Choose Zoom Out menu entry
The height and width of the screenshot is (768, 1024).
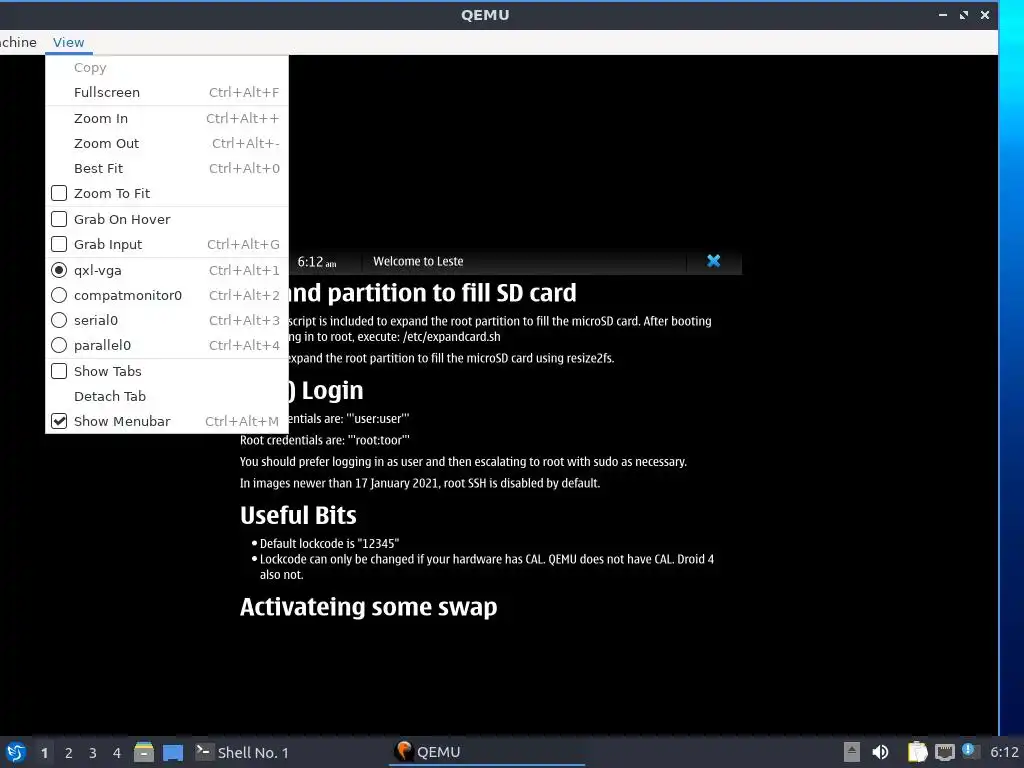pos(167,143)
